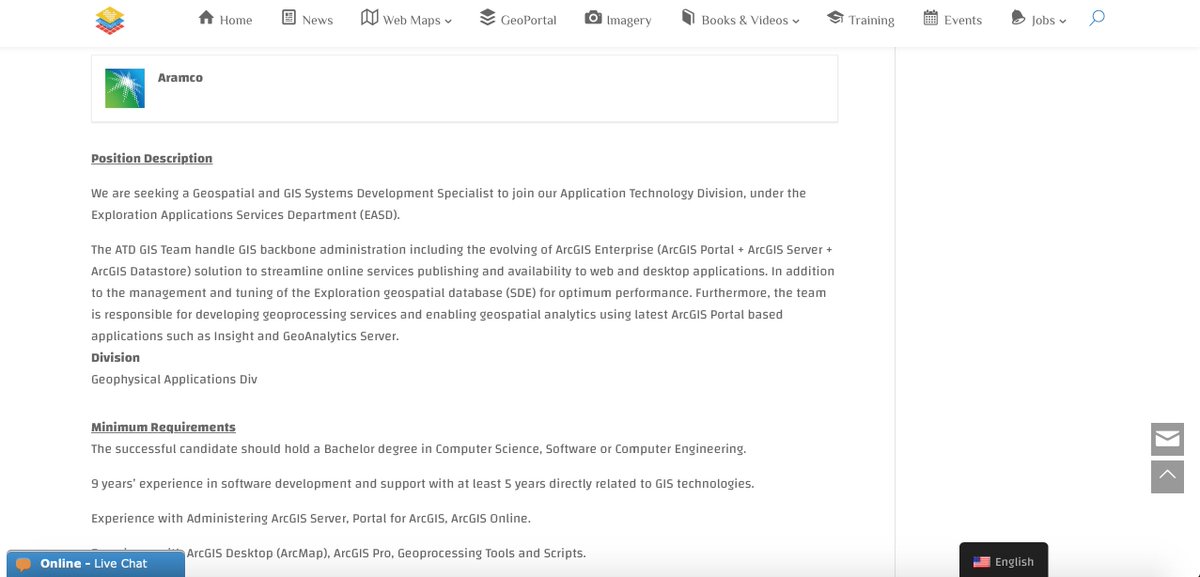
Task: Click the scroll-to-top arrow button
Action: [x=1167, y=476]
